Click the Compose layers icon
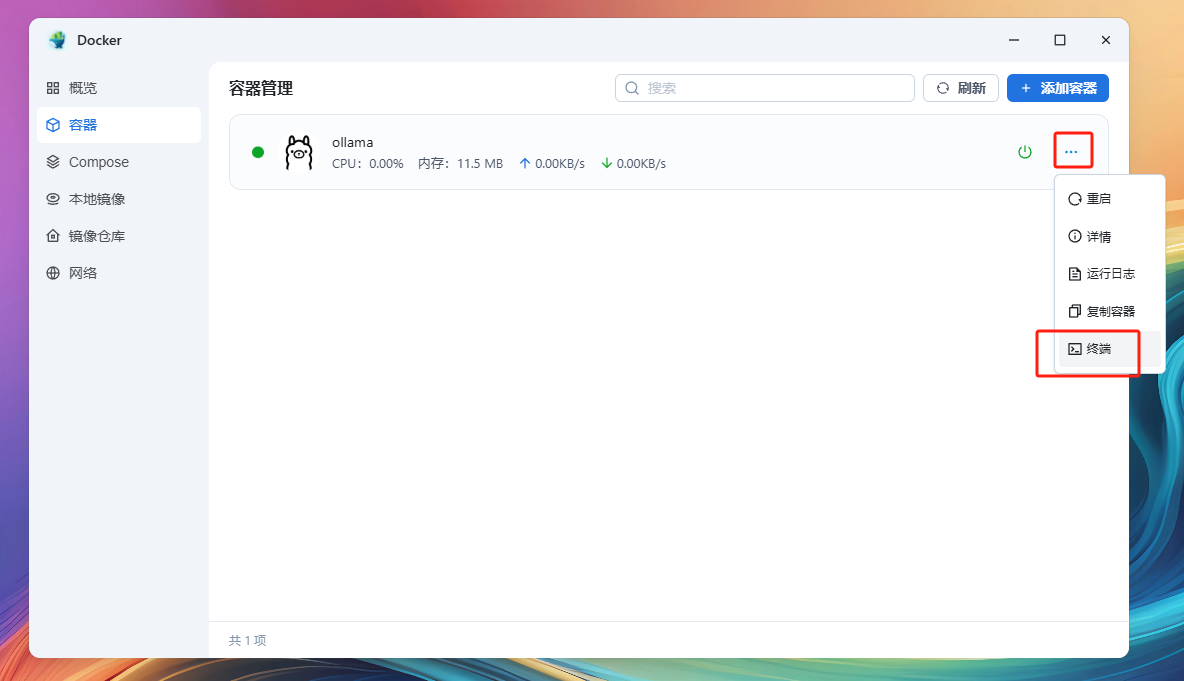Viewport: 1184px width, 681px height. tap(53, 162)
